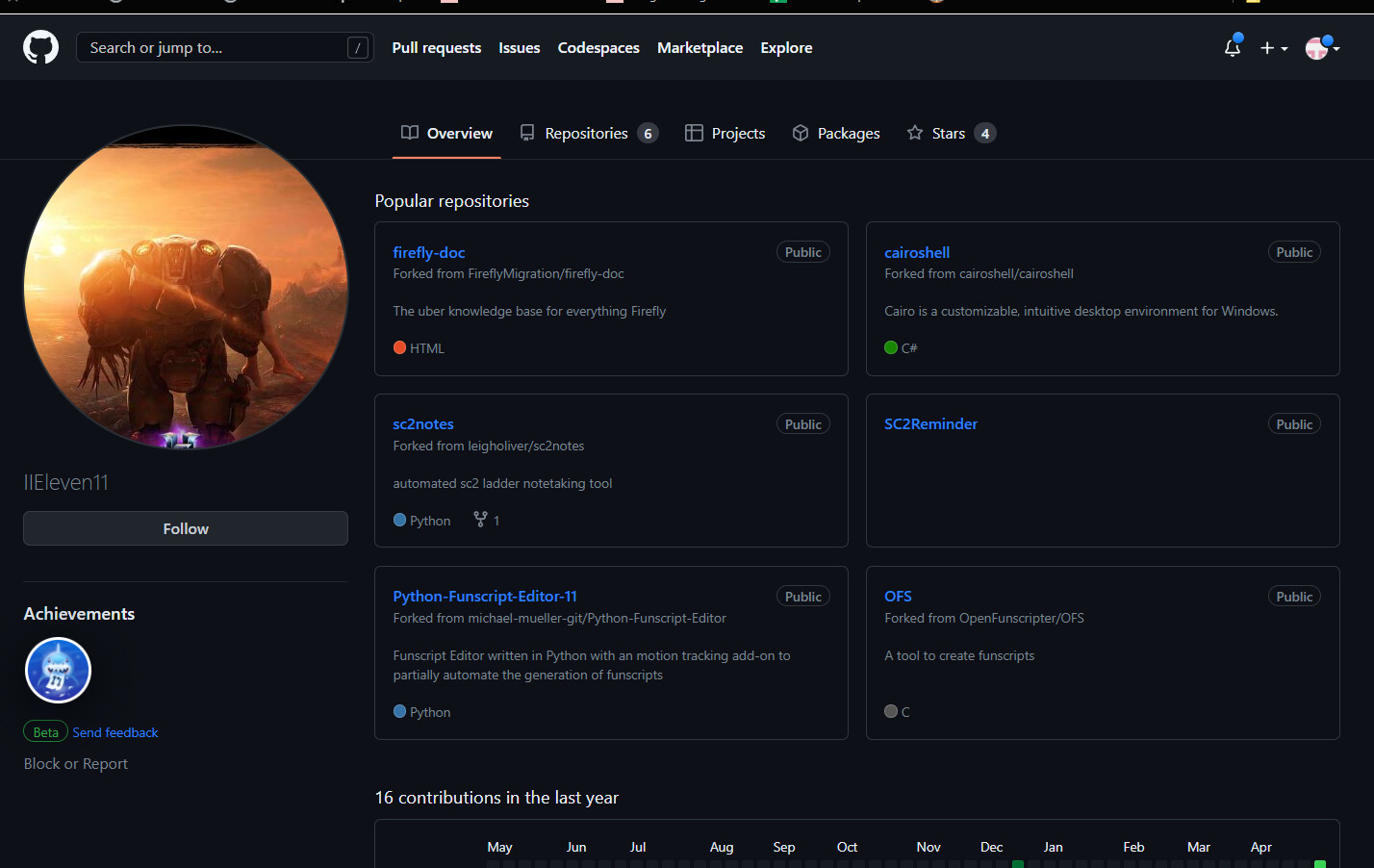Image resolution: width=1374 pixels, height=868 pixels.
Task: Click the sc2notes fork count icon
Action: pyautogui.click(x=481, y=520)
